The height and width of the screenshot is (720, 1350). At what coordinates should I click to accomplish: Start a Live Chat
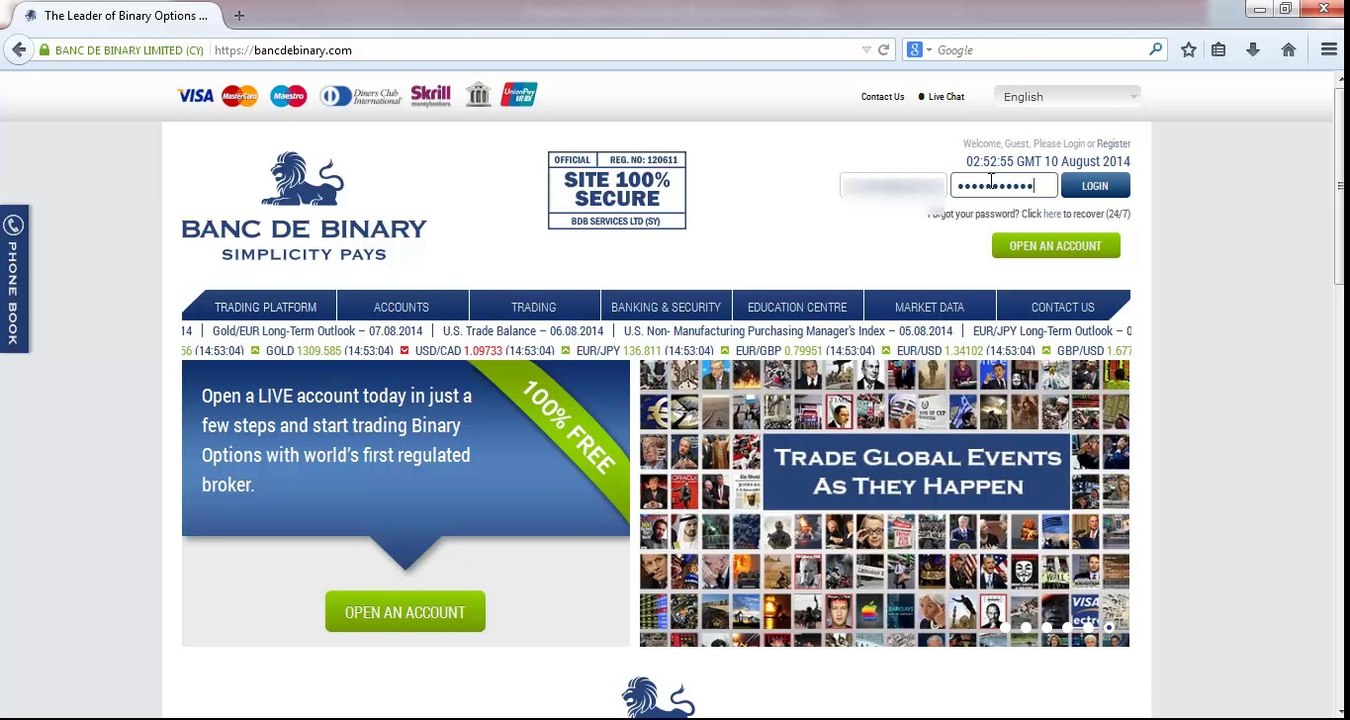tap(941, 97)
